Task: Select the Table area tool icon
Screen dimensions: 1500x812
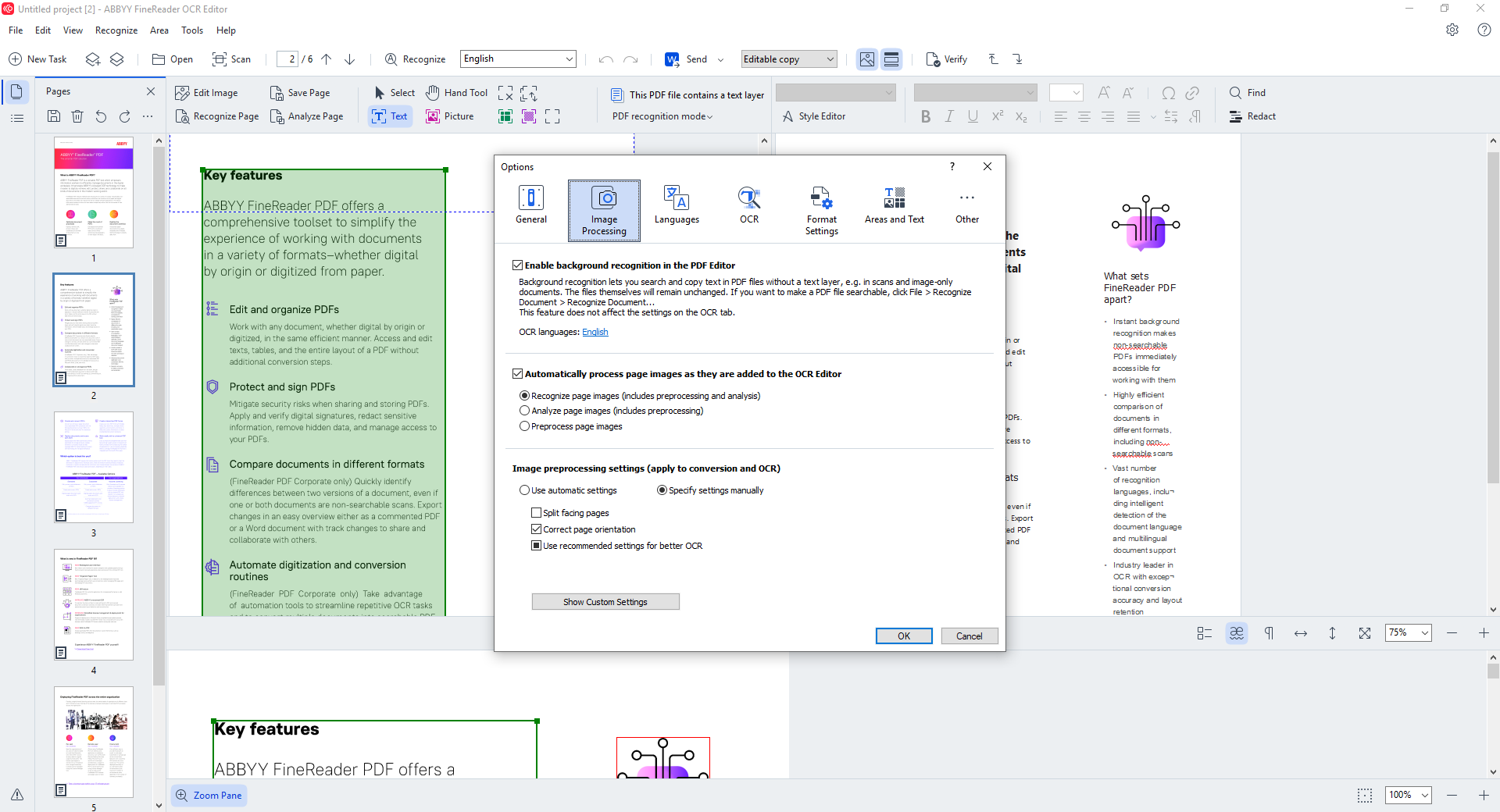Action: (505, 116)
